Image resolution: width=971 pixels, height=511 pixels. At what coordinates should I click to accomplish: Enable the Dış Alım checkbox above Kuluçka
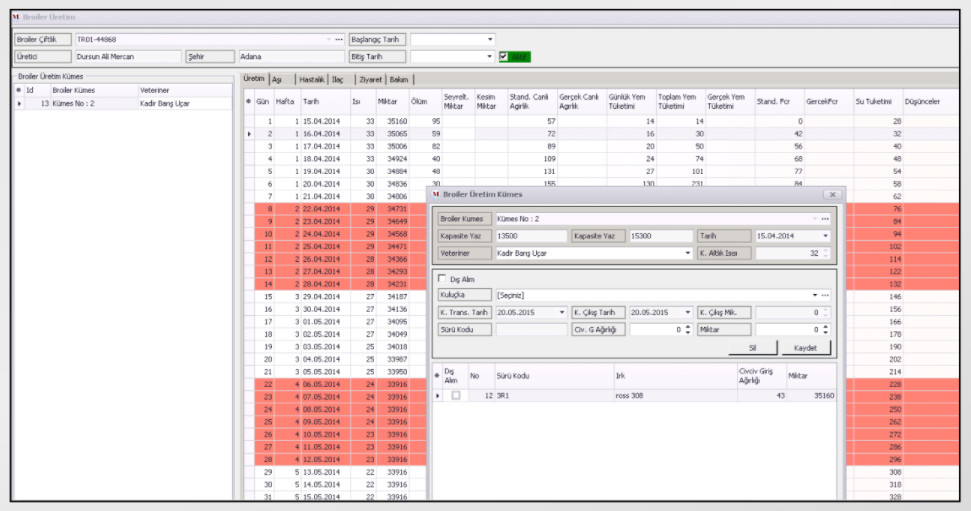[442, 279]
